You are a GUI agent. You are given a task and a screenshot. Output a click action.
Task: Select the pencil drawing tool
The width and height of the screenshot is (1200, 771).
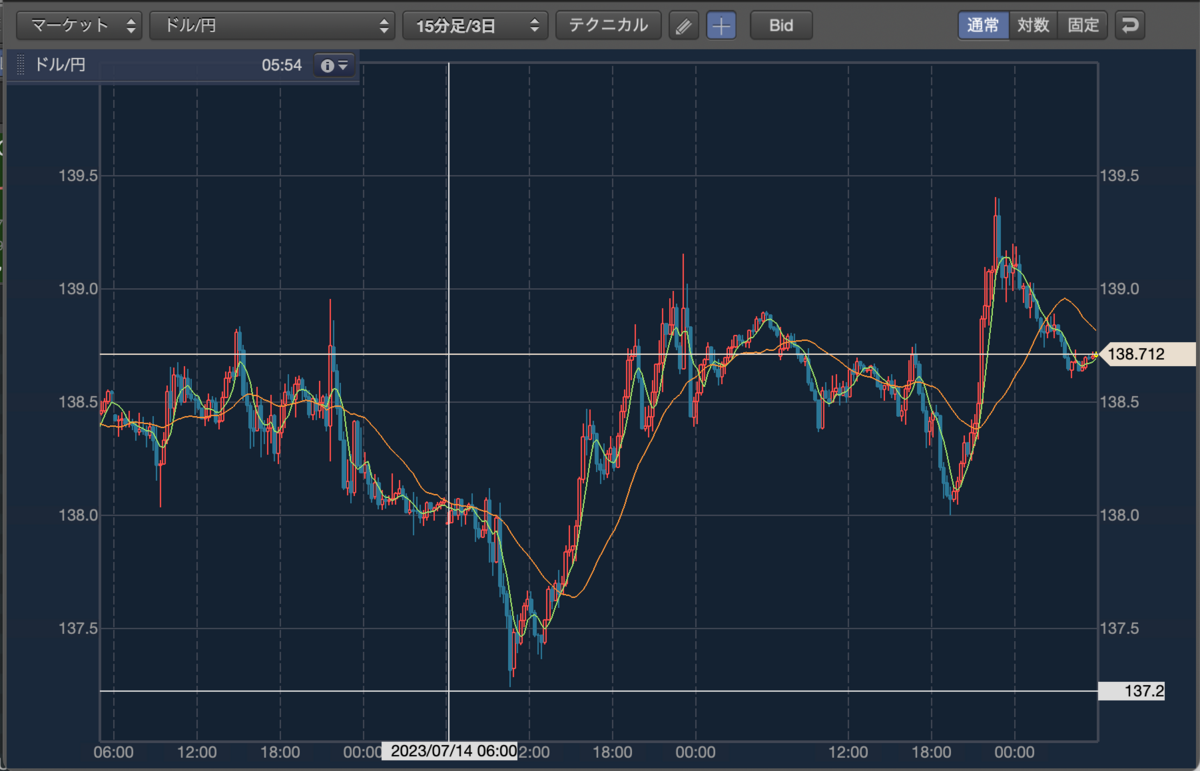coord(683,26)
